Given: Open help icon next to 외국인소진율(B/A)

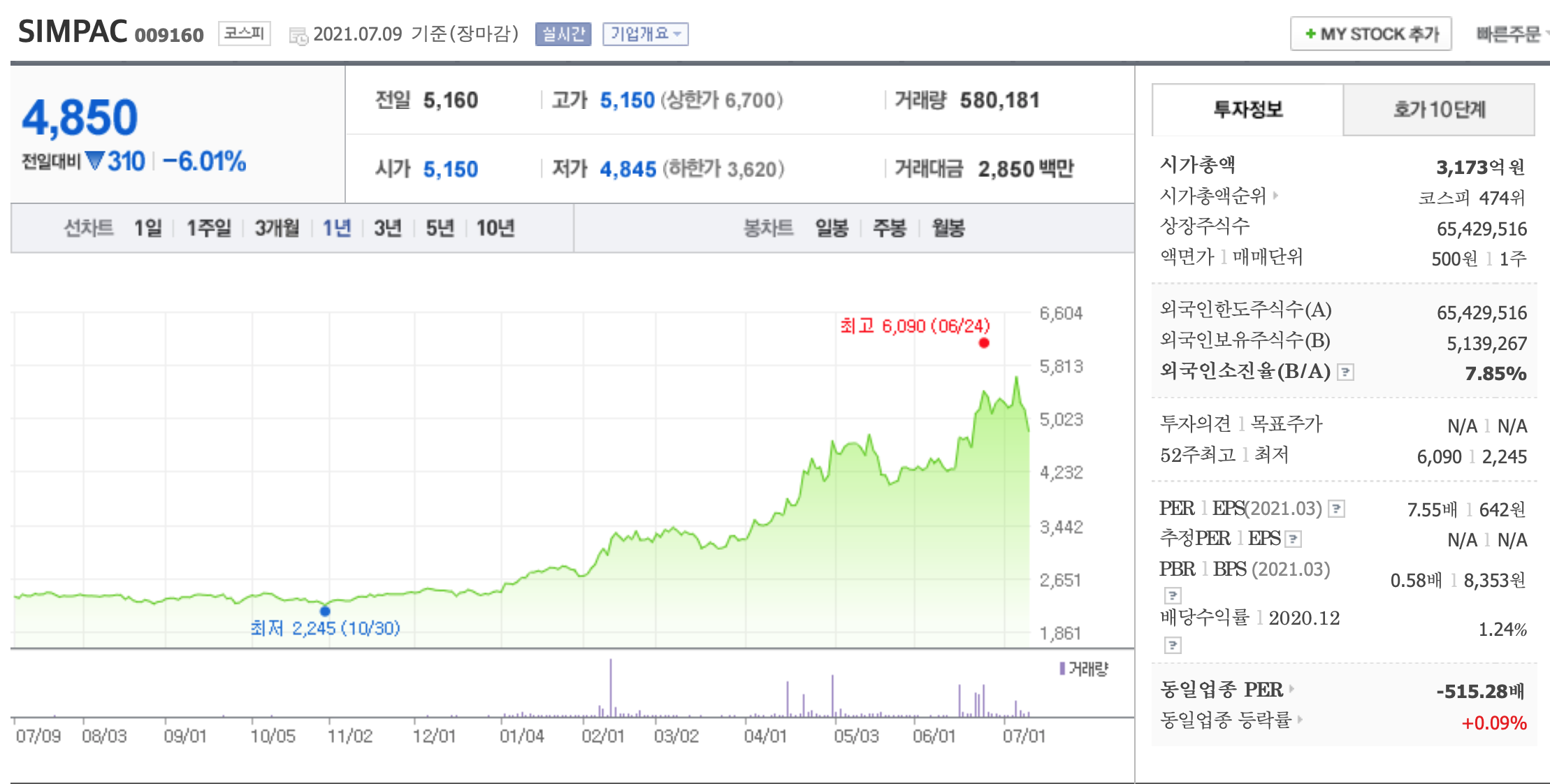Looking at the screenshot, I should tap(1345, 372).
